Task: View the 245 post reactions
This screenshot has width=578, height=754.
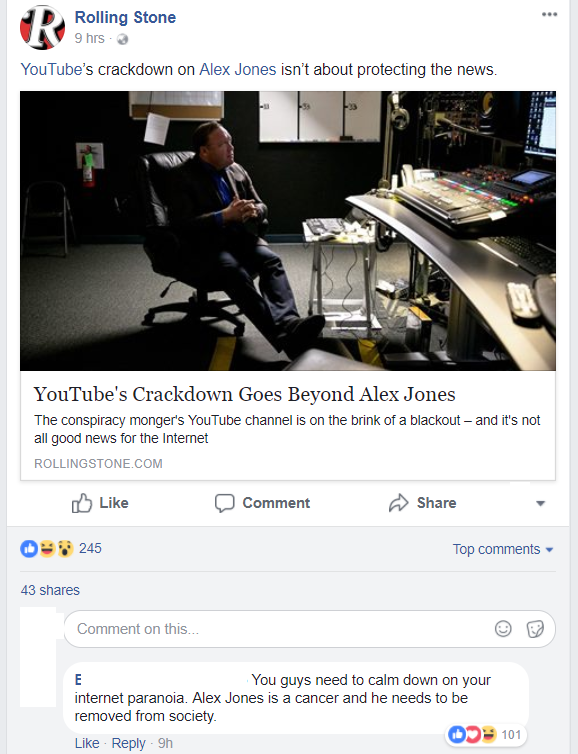Action: (61, 548)
